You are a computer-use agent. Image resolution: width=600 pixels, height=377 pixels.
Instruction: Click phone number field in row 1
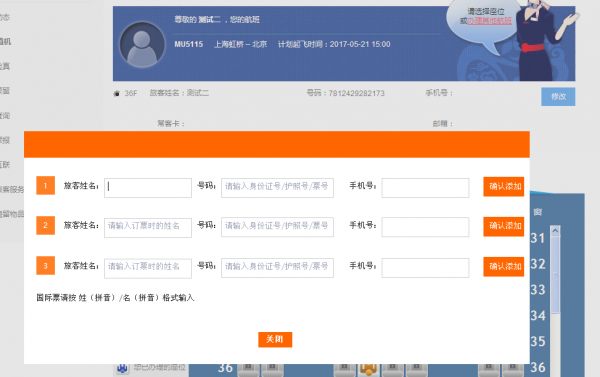click(425, 188)
